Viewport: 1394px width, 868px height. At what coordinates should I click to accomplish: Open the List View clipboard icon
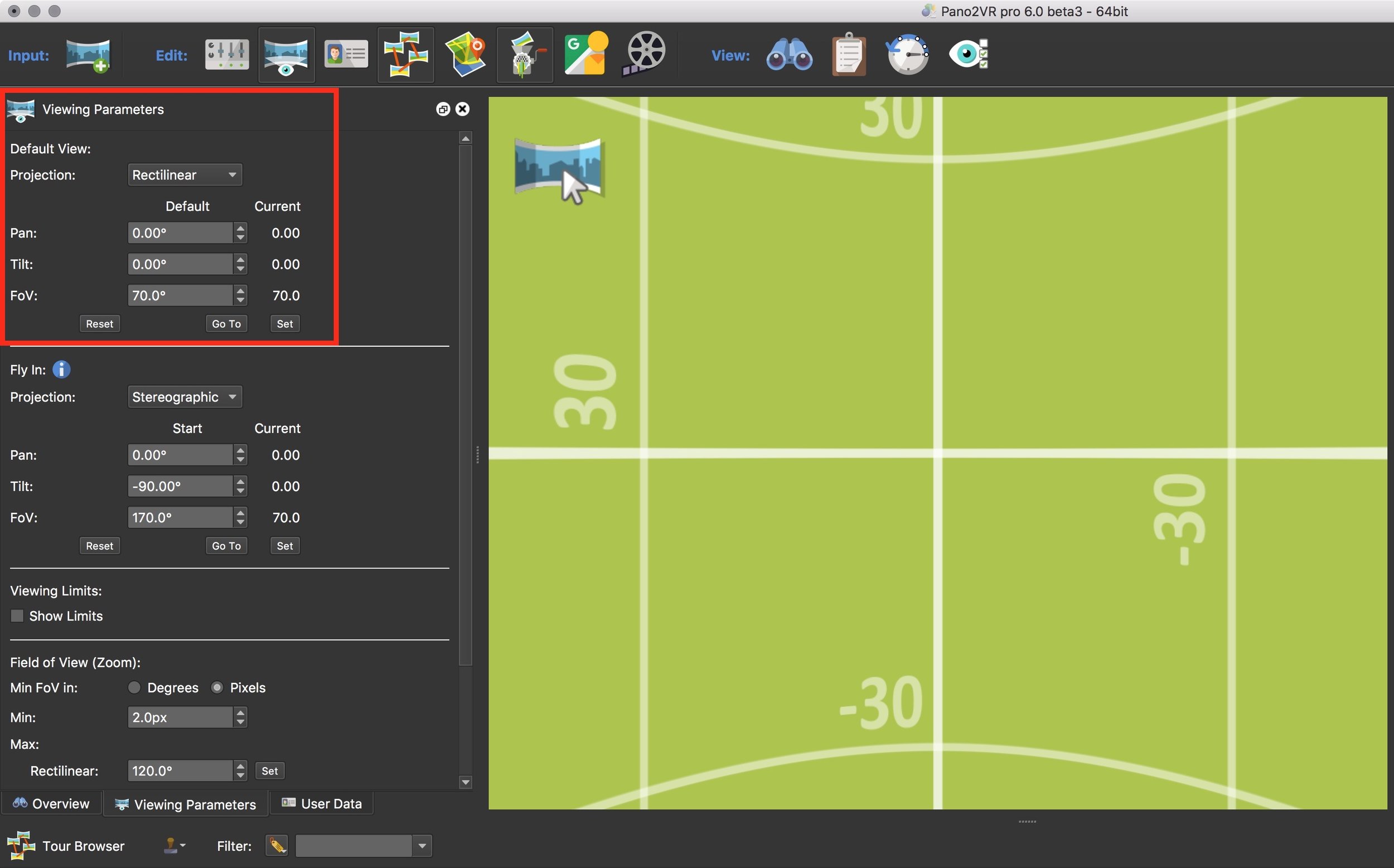tap(849, 55)
